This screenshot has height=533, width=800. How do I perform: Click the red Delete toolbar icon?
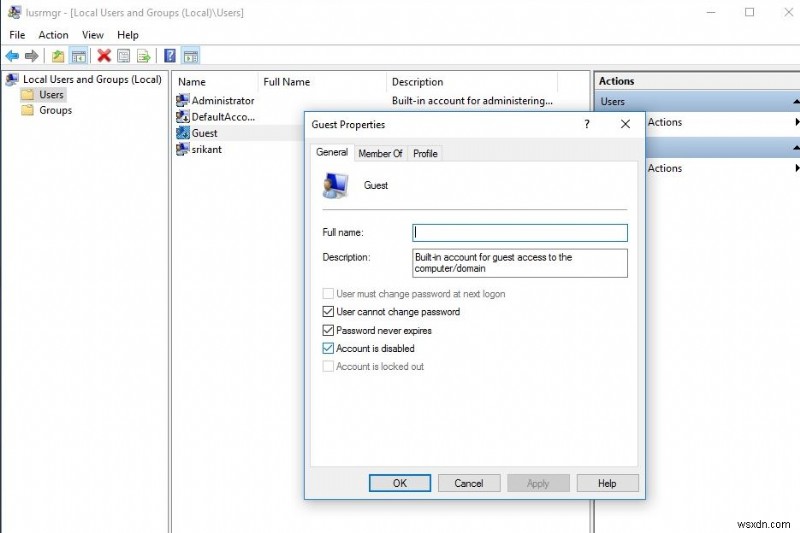tap(104, 56)
